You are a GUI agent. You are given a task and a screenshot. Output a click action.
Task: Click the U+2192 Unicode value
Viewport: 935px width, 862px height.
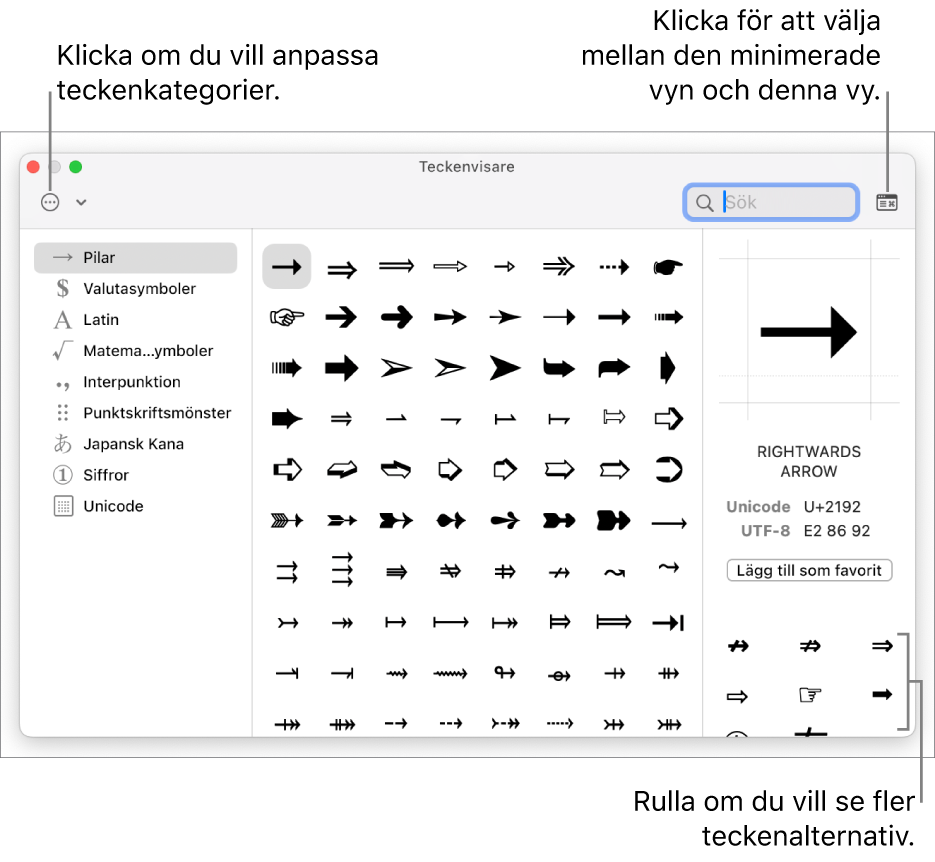pyautogui.click(x=832, y=507)
